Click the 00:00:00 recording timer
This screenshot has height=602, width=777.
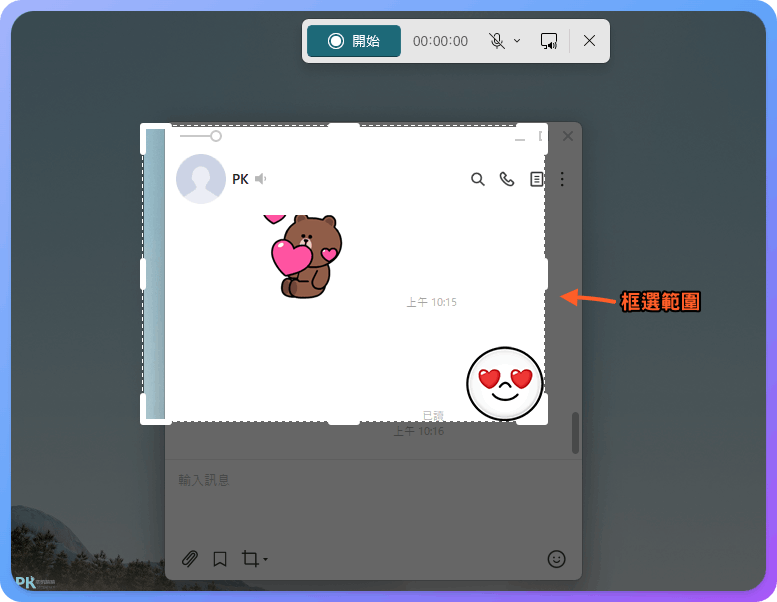click(440, 41)
